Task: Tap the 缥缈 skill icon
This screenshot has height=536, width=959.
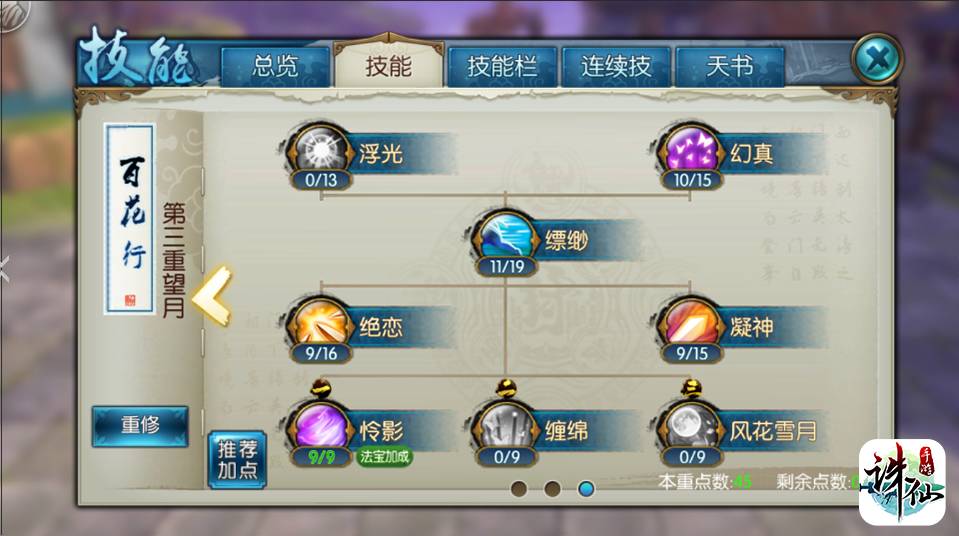Action: click(506, 237)
